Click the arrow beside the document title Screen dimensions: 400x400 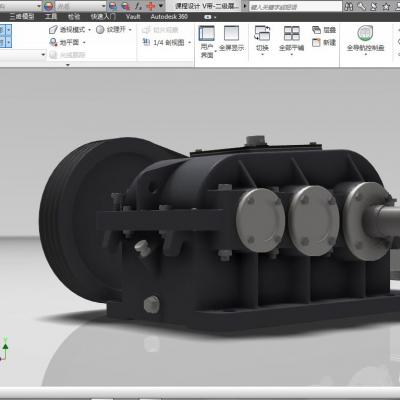245,6
